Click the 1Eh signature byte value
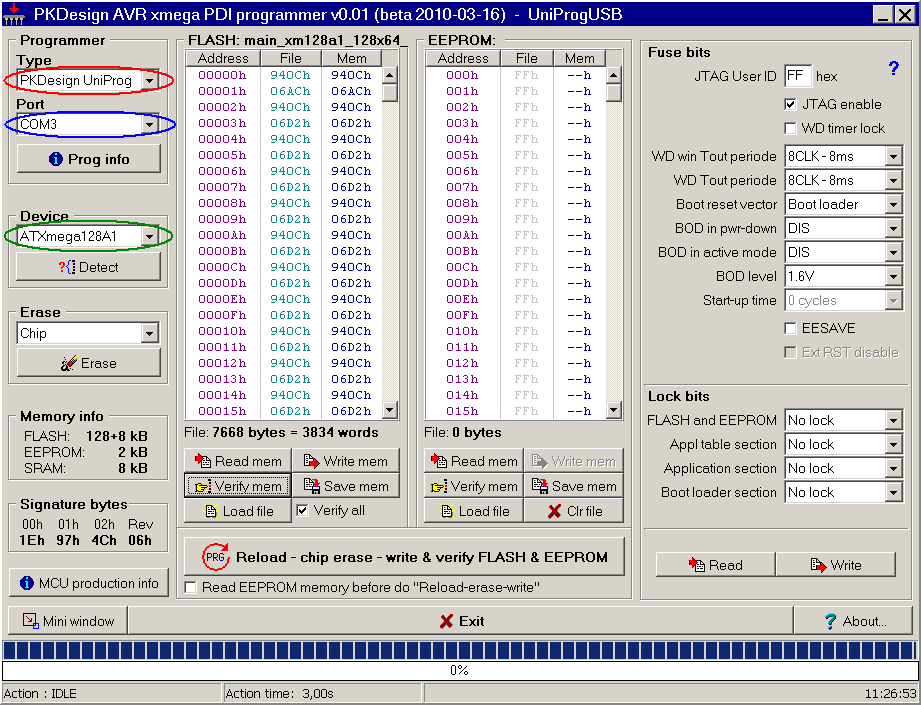The width and height of the screenshot is (921, 705). [32, 540]
